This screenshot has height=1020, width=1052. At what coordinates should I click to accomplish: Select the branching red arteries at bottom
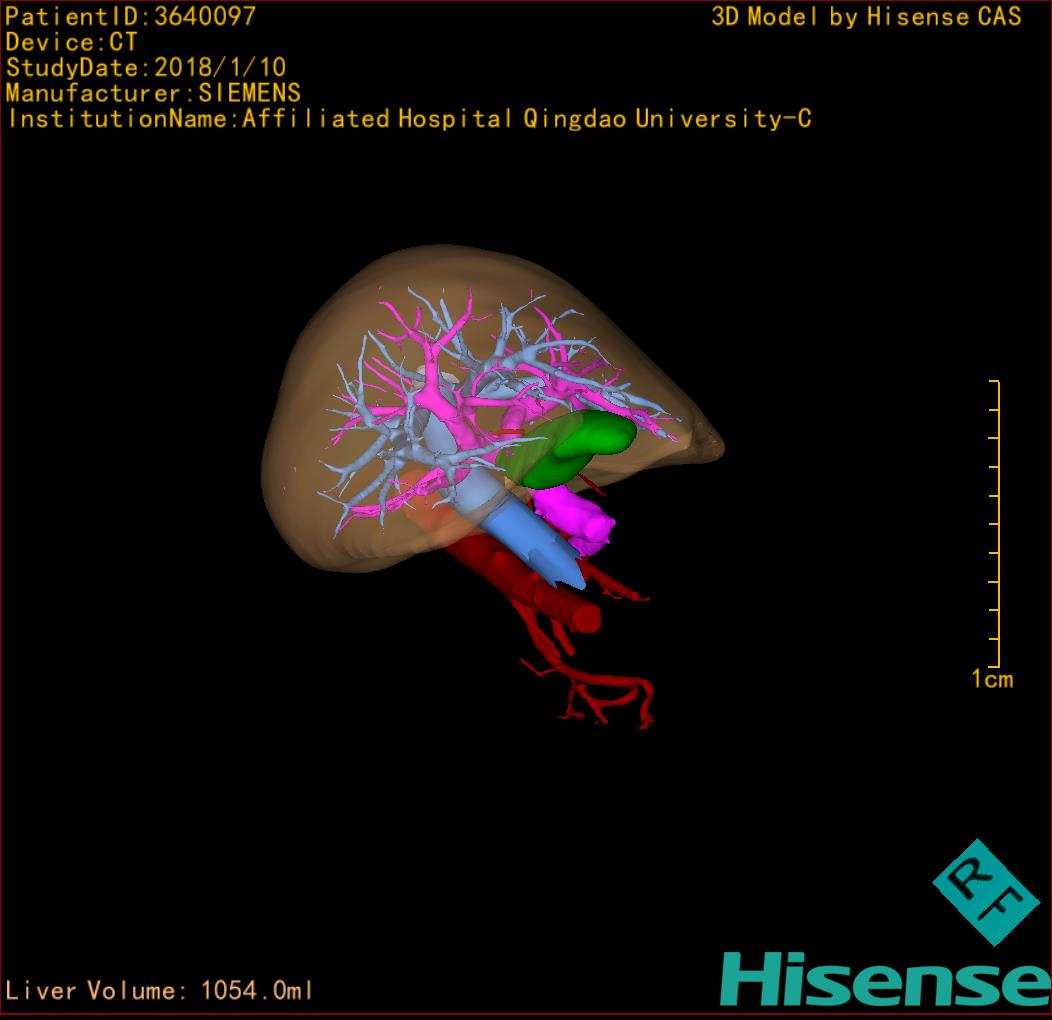(600, 695)
